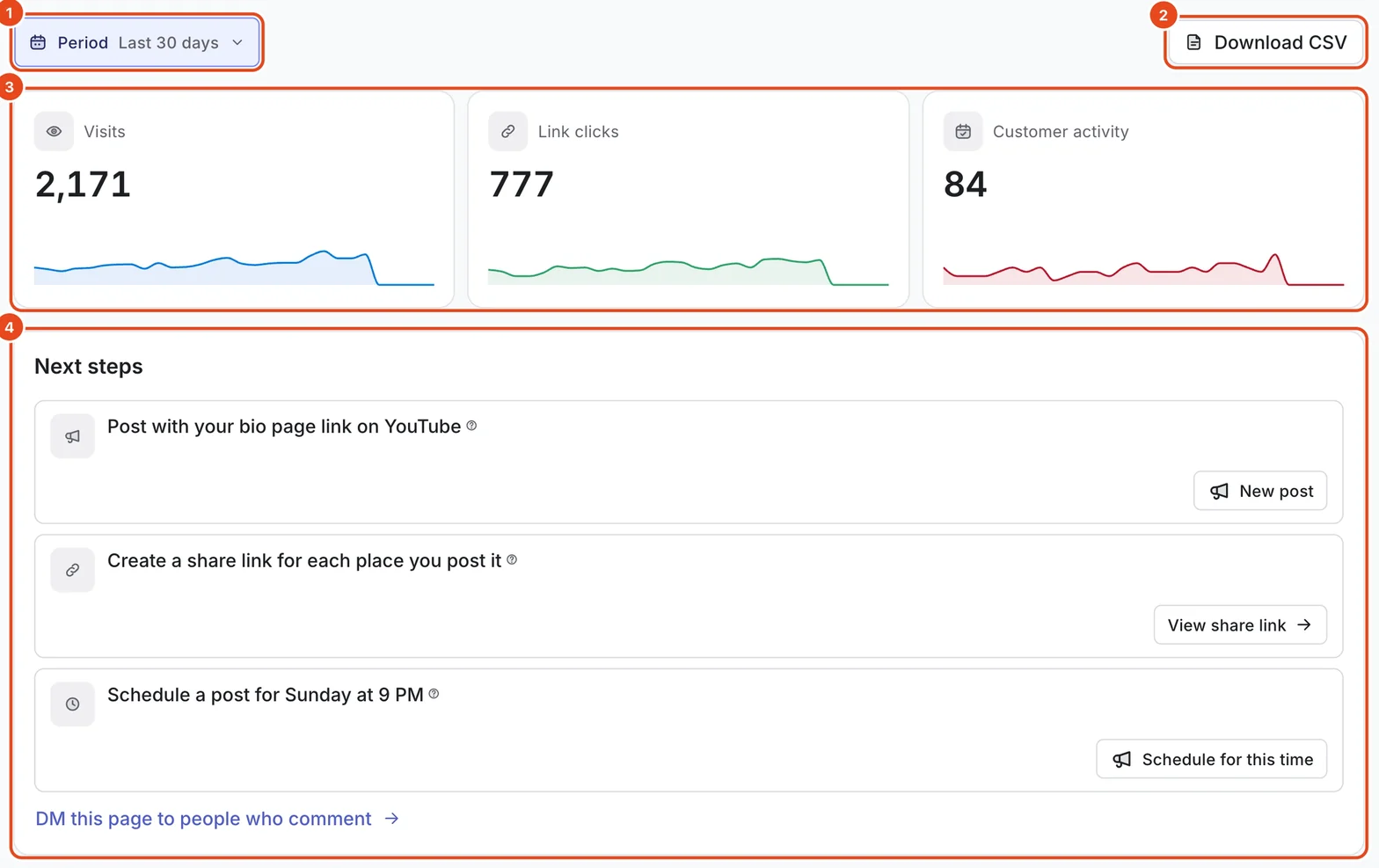Click the document icon on Download CSV

click(x=1193, y=42)
